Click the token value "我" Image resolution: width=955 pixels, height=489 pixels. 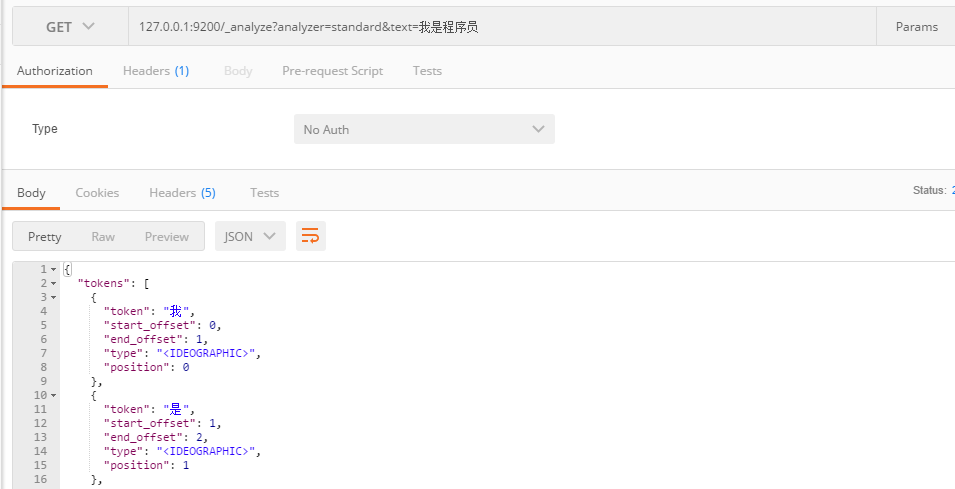176,311
